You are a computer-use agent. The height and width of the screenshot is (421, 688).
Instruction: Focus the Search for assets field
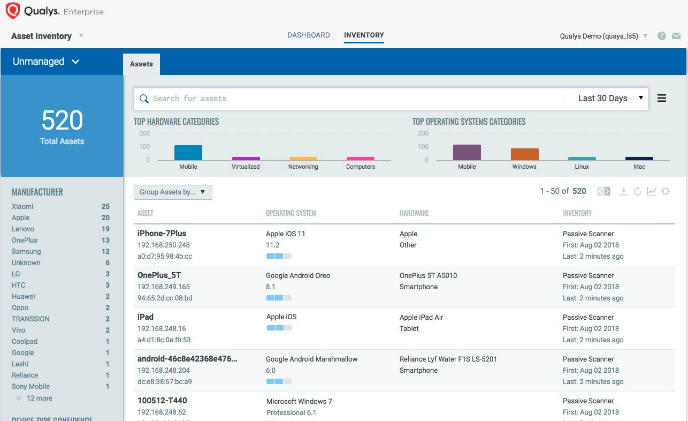tap(348, 98)
